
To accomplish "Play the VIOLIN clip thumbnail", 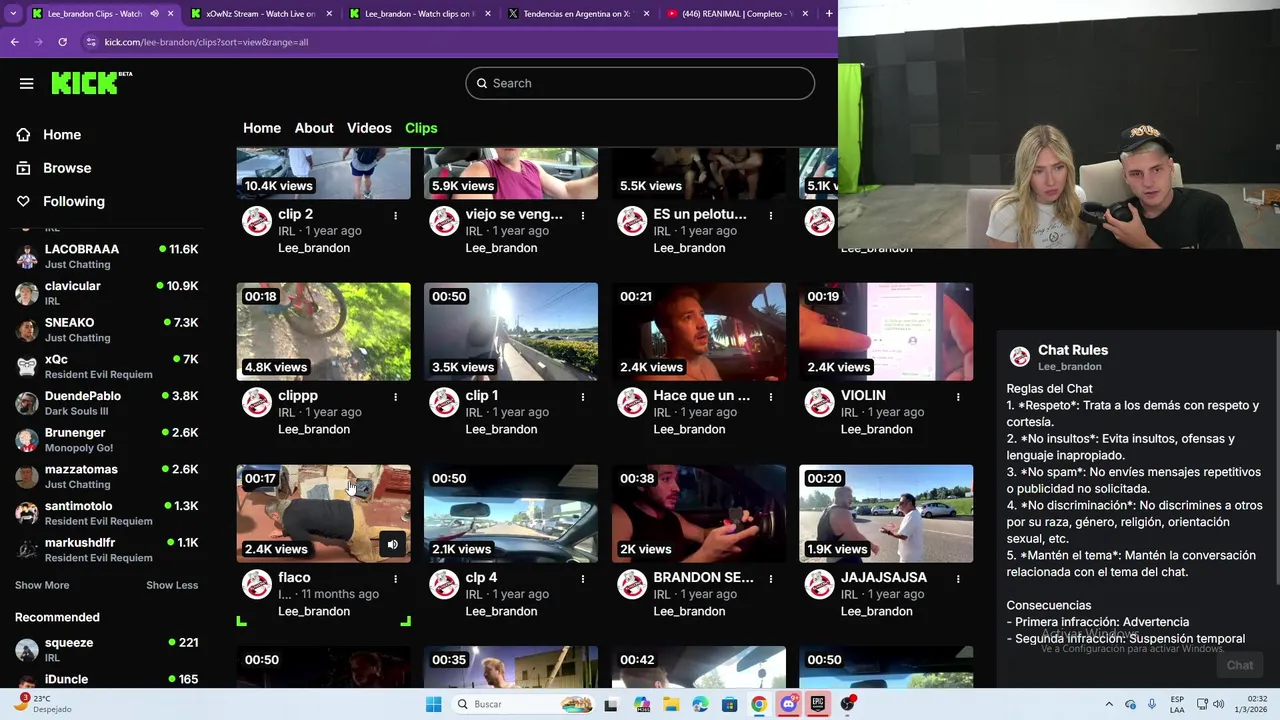I will [x=886, y=331].
